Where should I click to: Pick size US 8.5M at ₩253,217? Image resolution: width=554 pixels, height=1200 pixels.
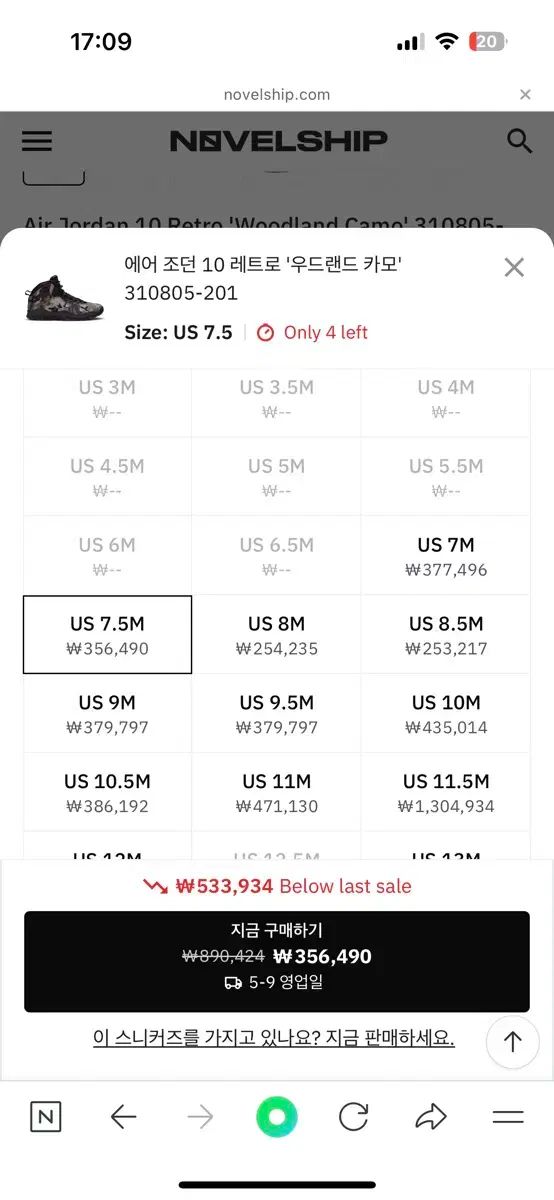(446, 635)
